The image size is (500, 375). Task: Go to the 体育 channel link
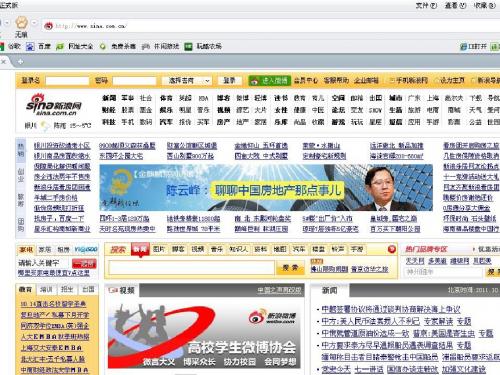pyautogui.click(x=166, y=98)
